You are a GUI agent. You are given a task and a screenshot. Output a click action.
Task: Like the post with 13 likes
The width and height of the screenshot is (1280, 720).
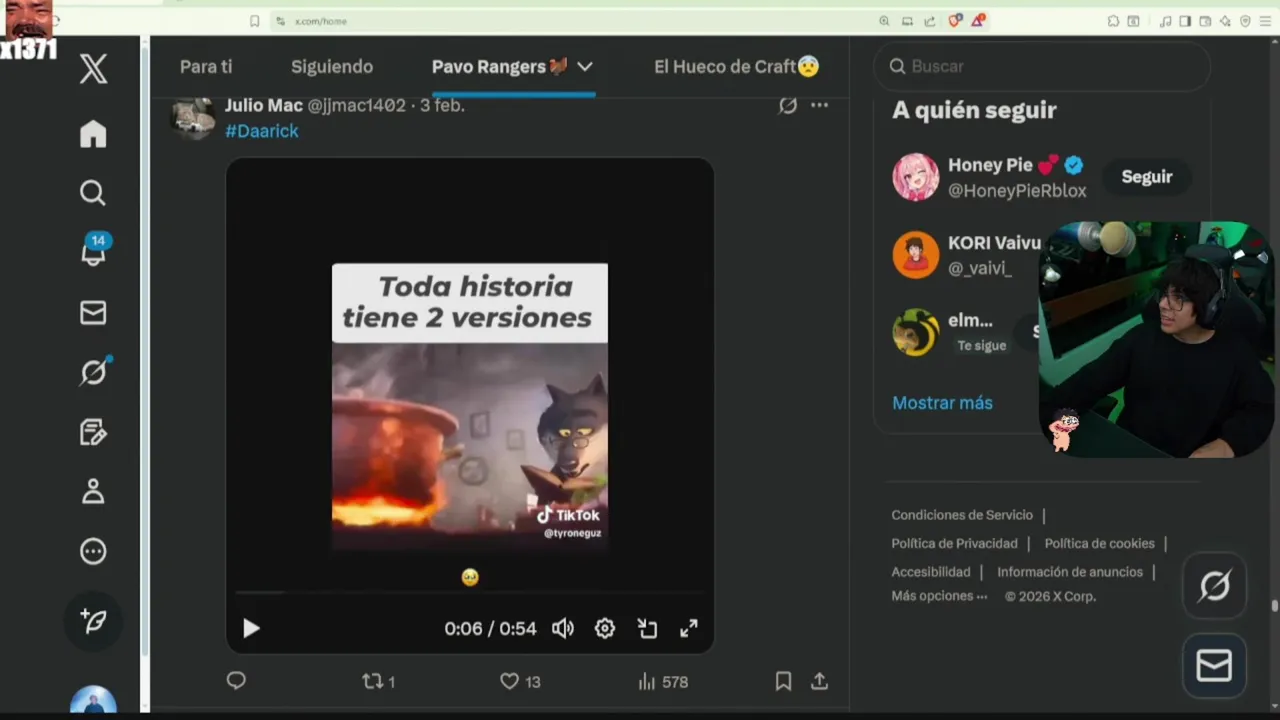coord(520,682)
